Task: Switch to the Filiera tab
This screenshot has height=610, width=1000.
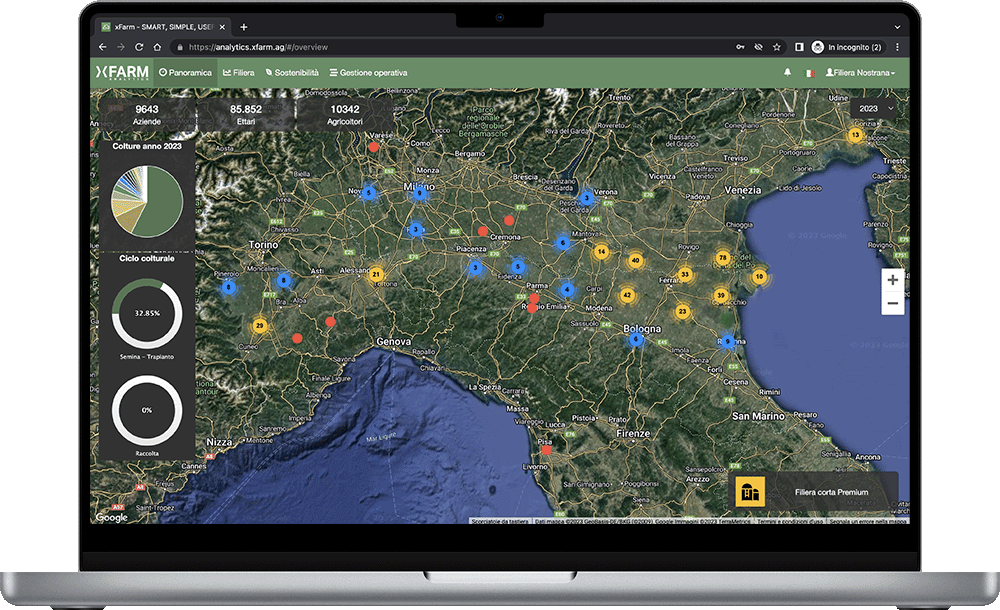Action: click(x=239, y=73)
